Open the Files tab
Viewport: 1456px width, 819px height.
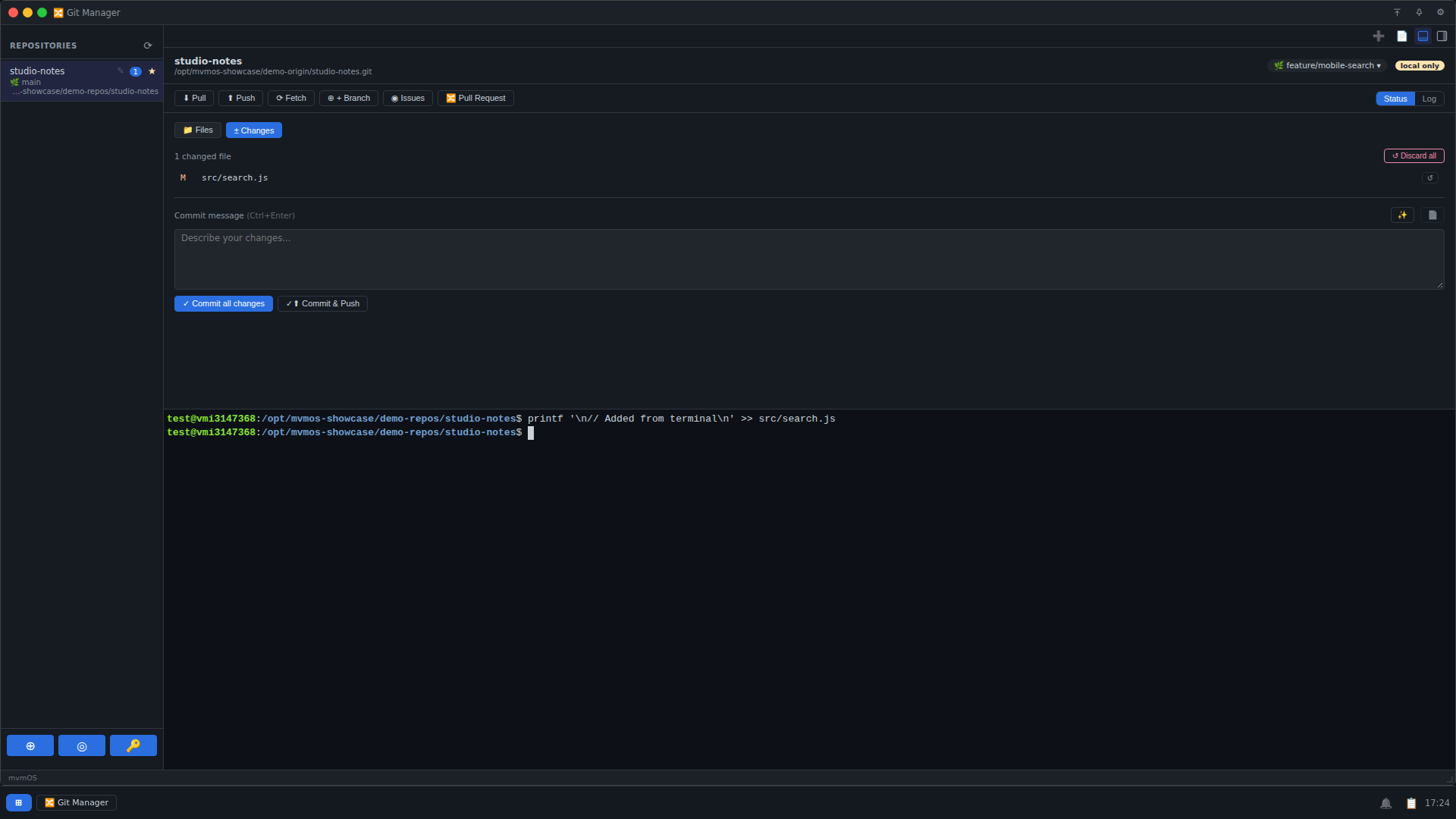[198, 130]
